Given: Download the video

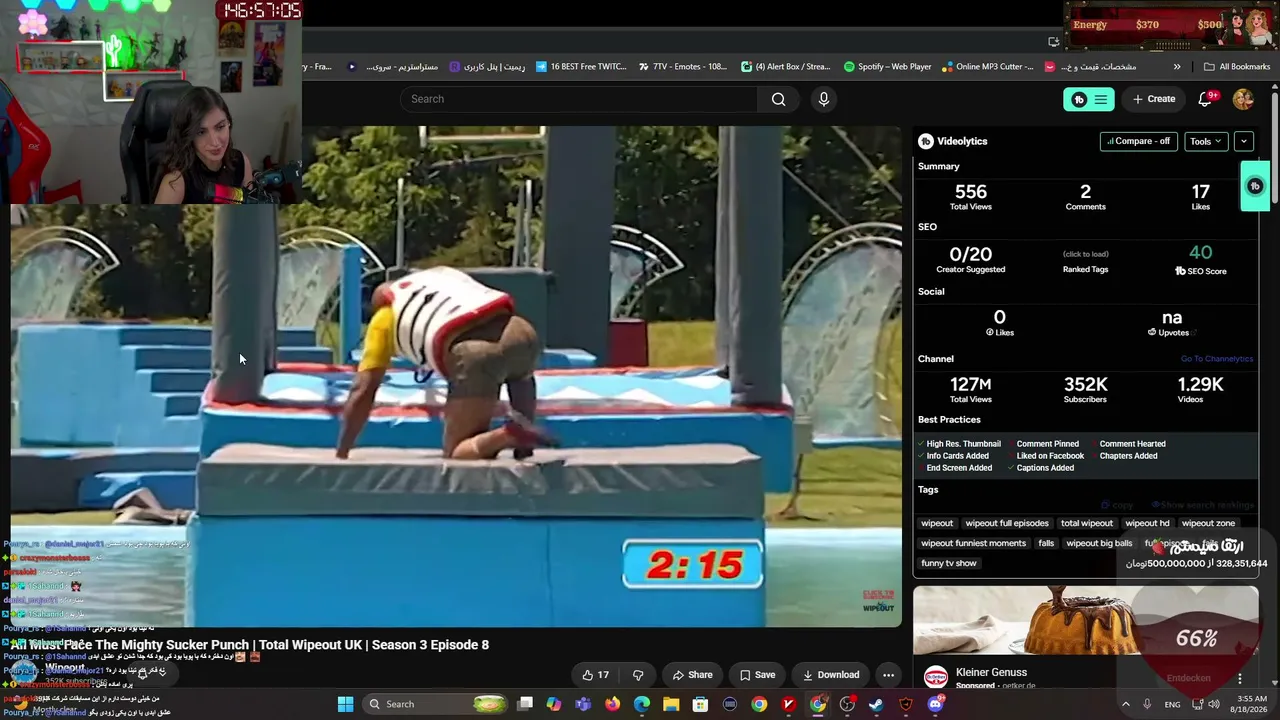Looking at the screenshot, I should [x=830, y=675].
